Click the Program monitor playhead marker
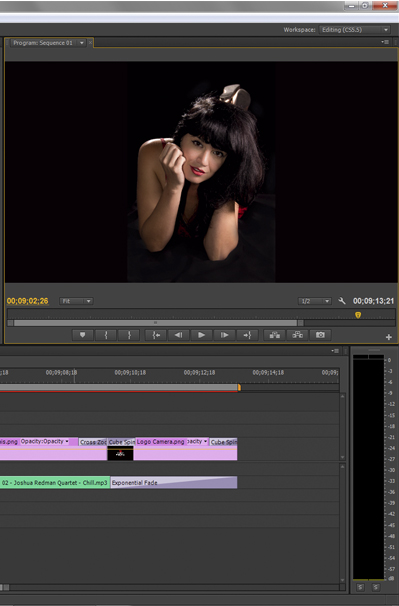Image resolution: width=399 pixels, height=606 pixels. tap(358, 315)
